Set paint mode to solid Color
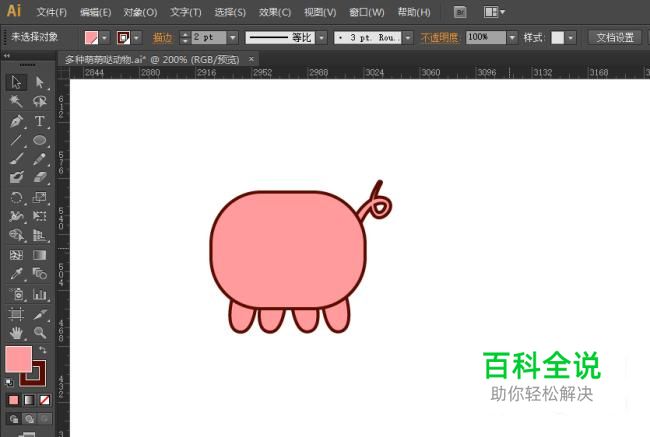 pos(13,400)
